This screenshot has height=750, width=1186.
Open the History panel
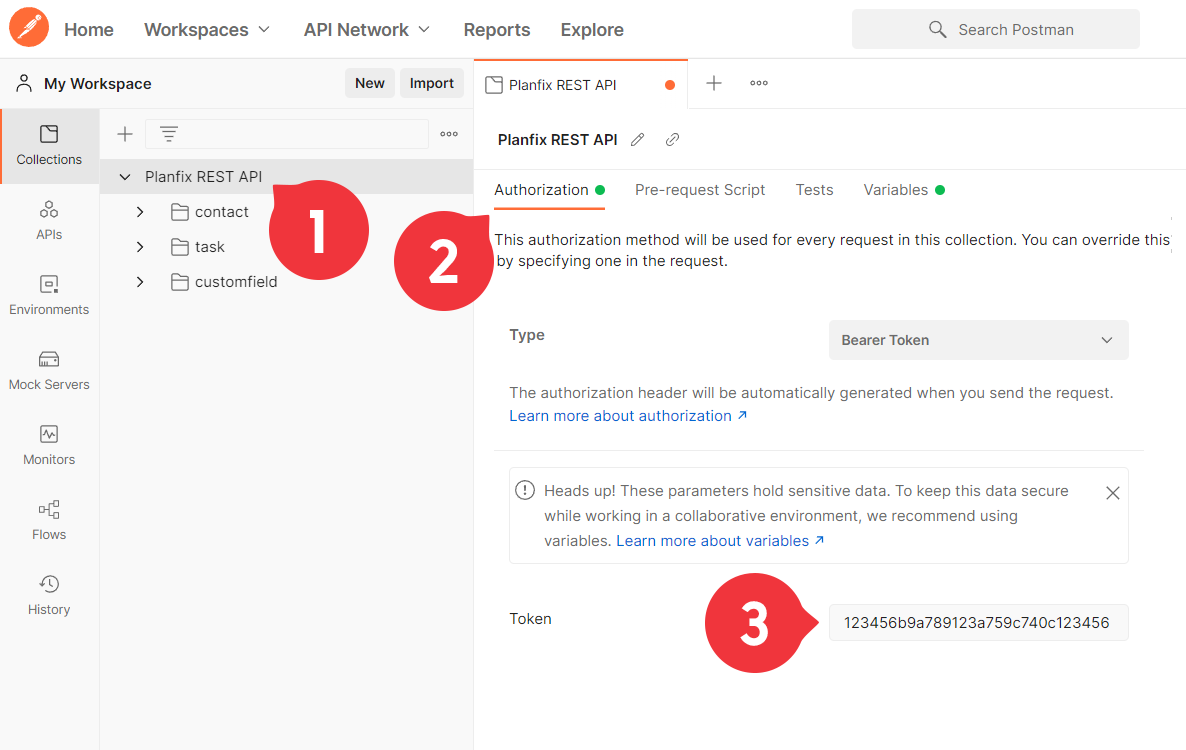49,594
